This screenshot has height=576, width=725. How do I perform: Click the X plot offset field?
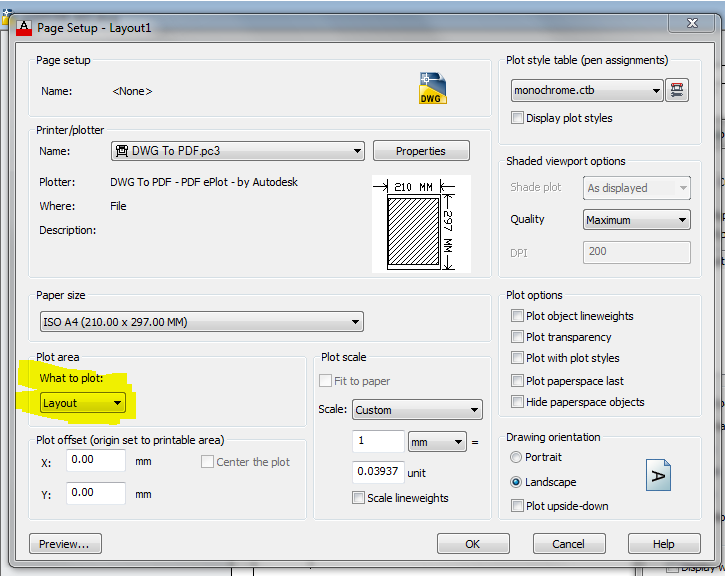coord(96,460)
